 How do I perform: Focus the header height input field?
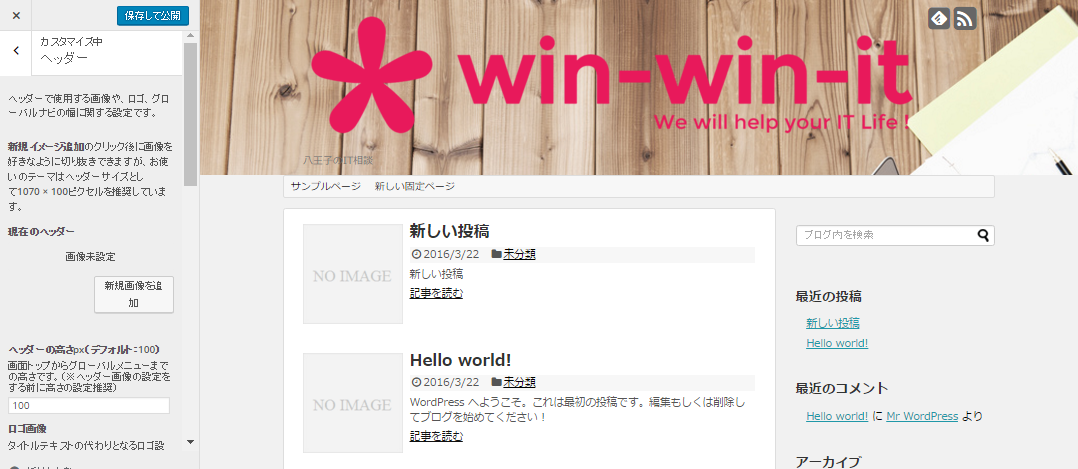pyautogui.click(x=89, y=406)
